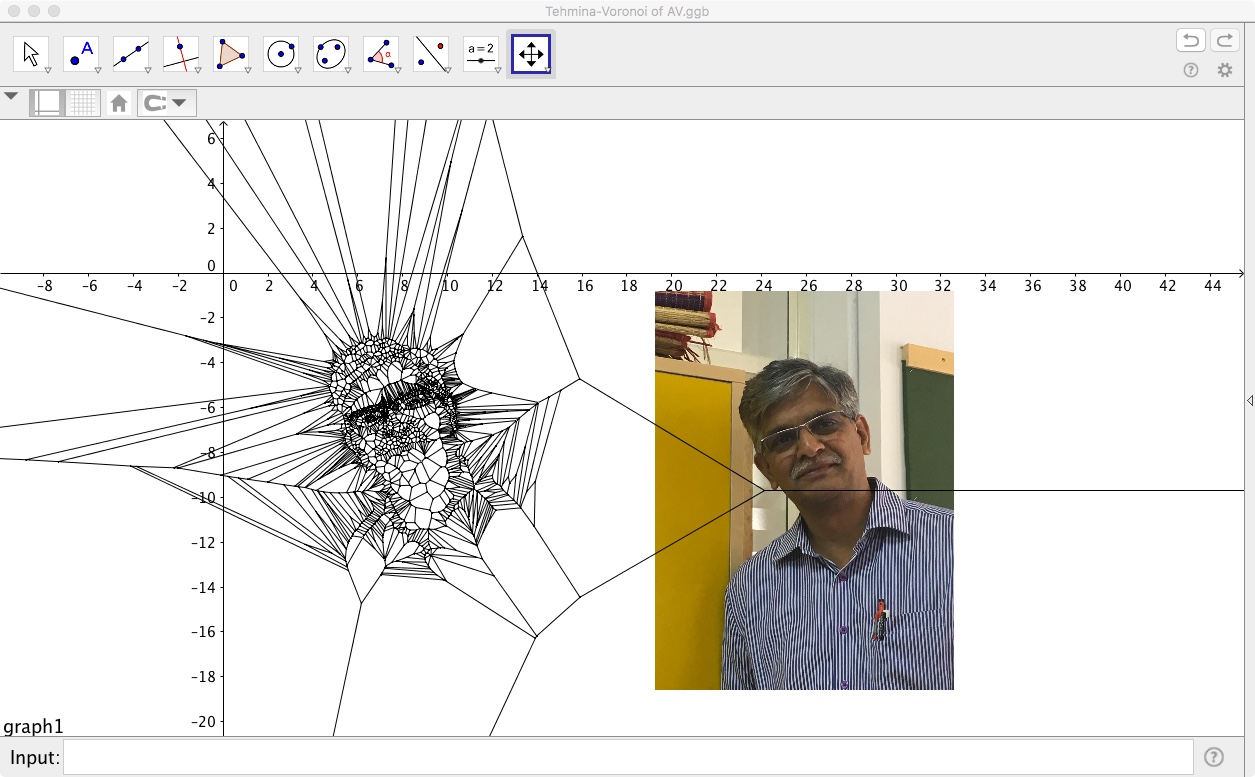Toggle the grid display button
The image size is (1255, 777).
tap(85, 103)
